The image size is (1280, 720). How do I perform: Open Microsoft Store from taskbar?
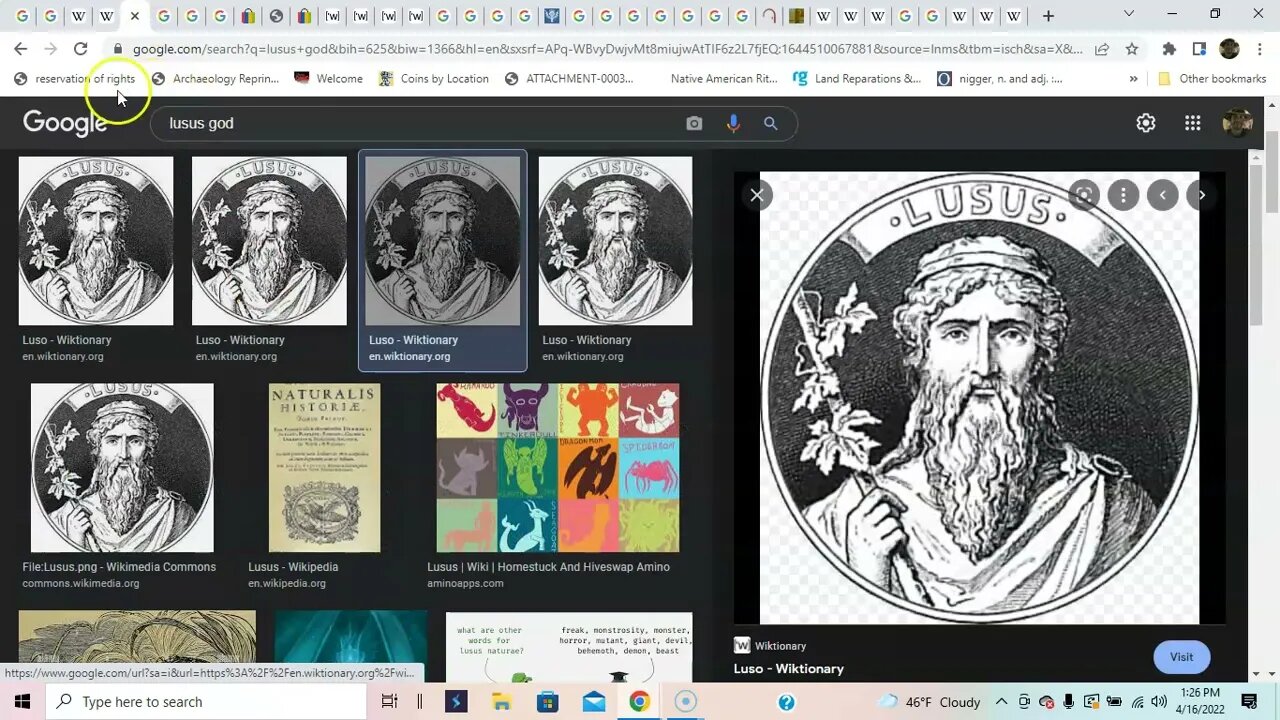(547, 702)
